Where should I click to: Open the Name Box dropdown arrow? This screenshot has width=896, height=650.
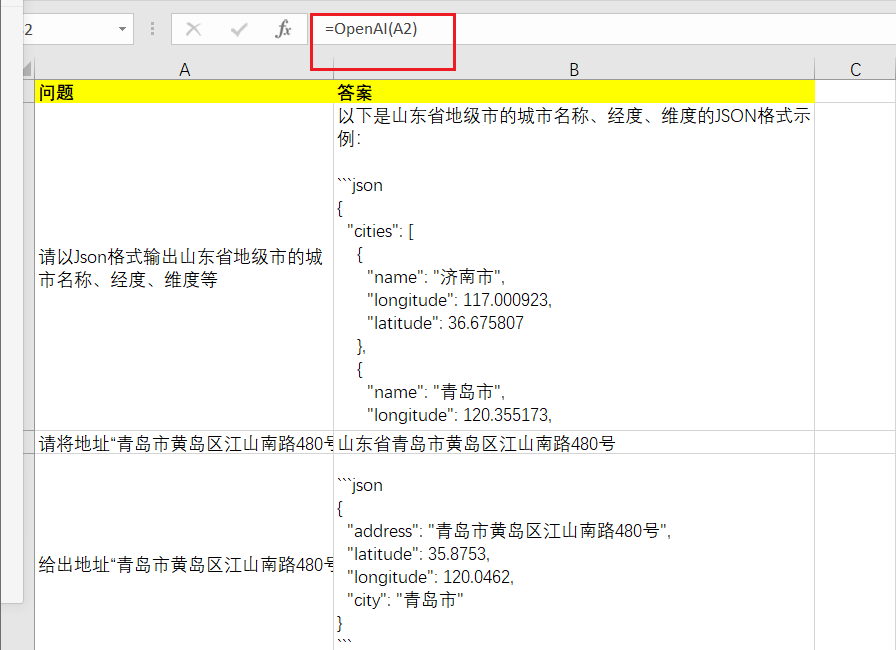click(122, 29)
